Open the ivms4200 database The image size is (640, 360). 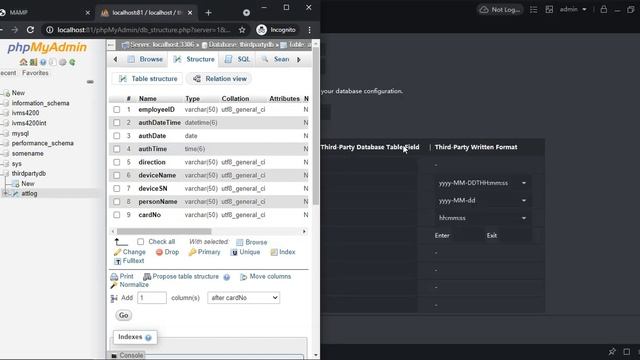click(25, 113)
